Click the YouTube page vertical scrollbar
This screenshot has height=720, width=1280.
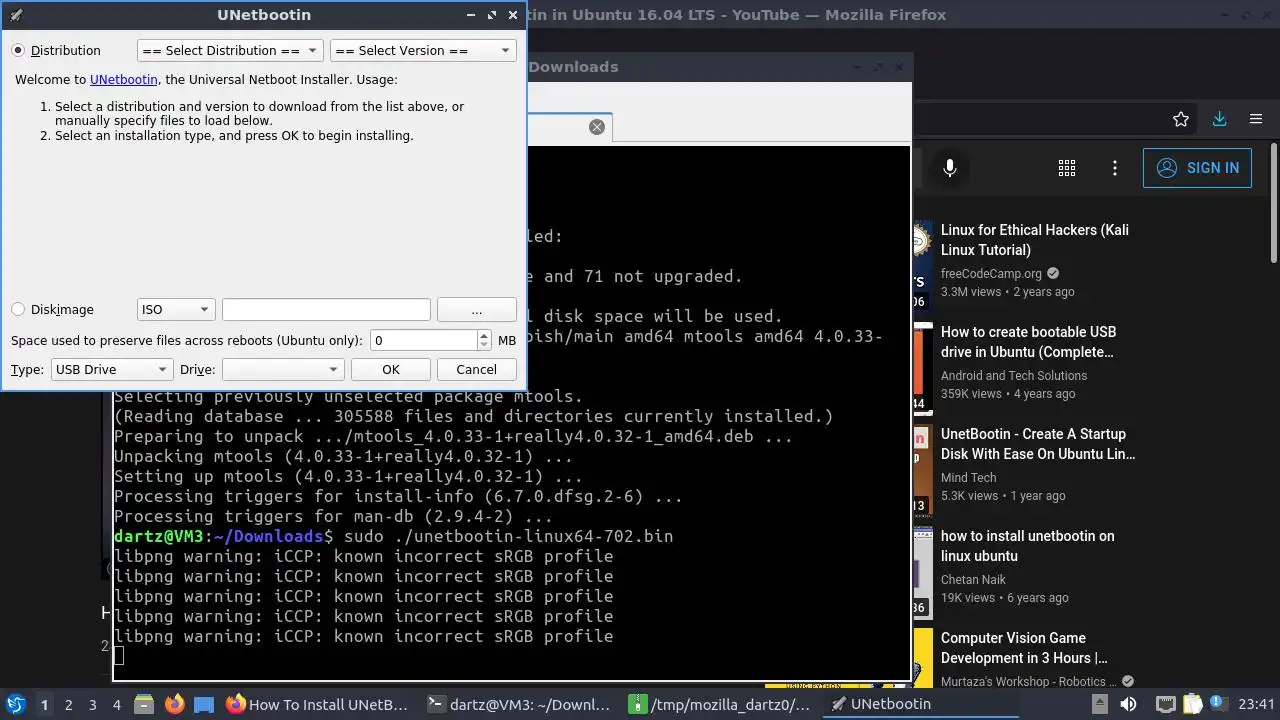coord(1274,205)
